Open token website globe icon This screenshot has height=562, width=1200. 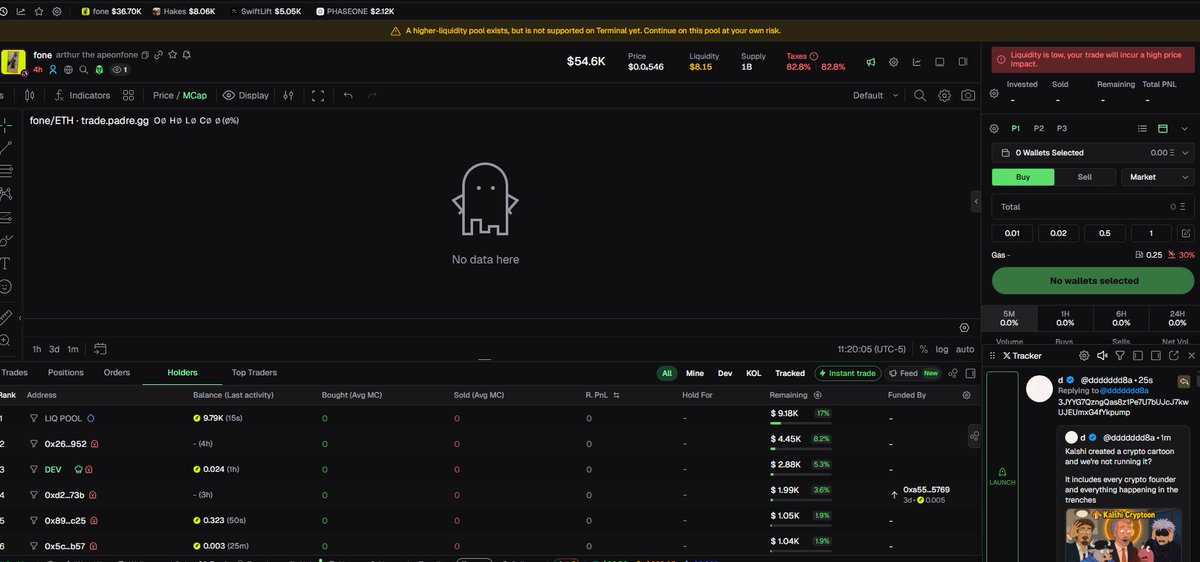tap(68, 70)
